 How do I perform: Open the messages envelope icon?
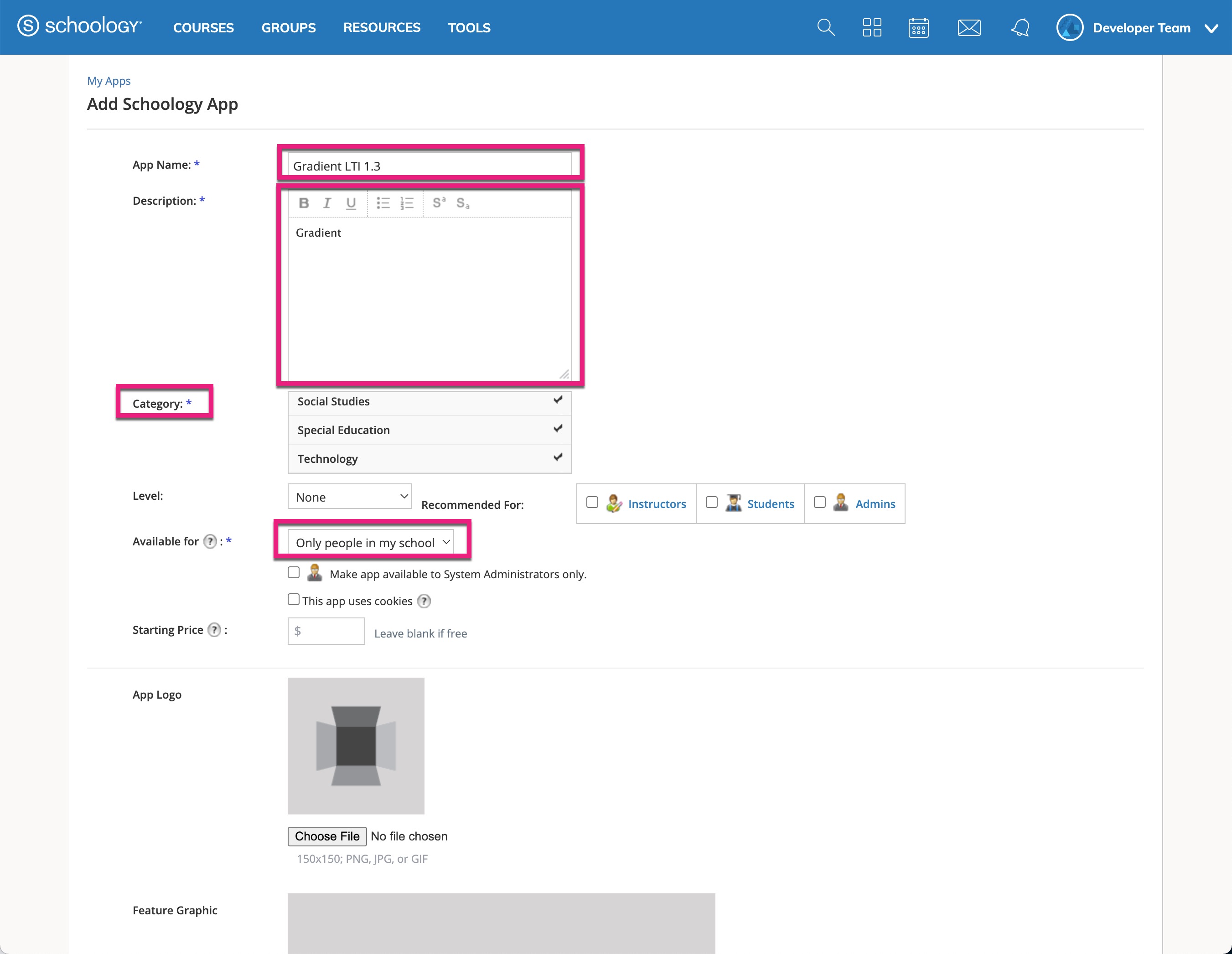click(969, 27)
